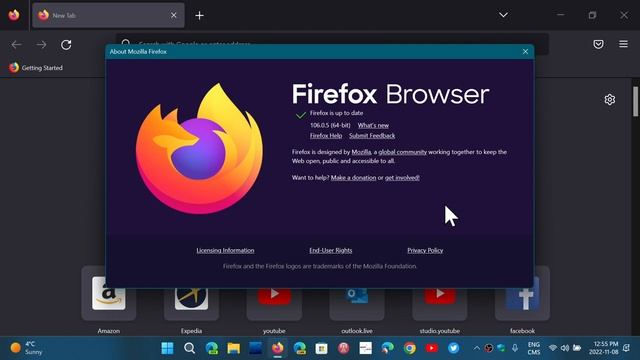Open the Mozilla link in the description

pyautogui.click(x=361, y=152)
